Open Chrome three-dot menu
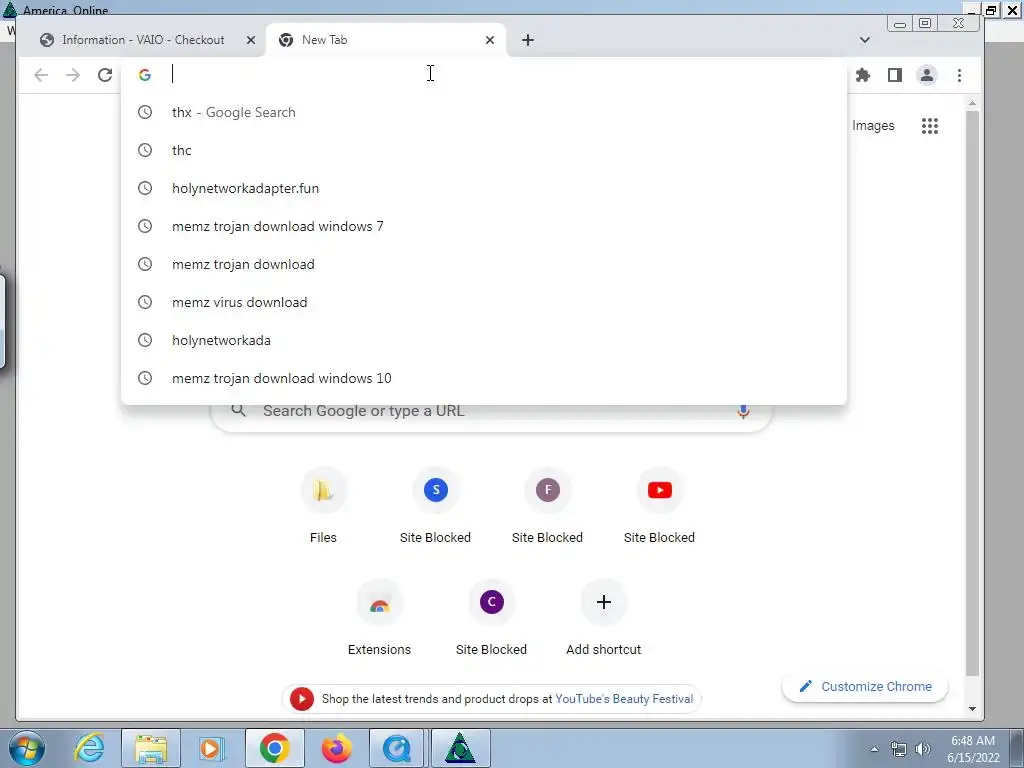1024x768 pixels. (x=959, y=75)
